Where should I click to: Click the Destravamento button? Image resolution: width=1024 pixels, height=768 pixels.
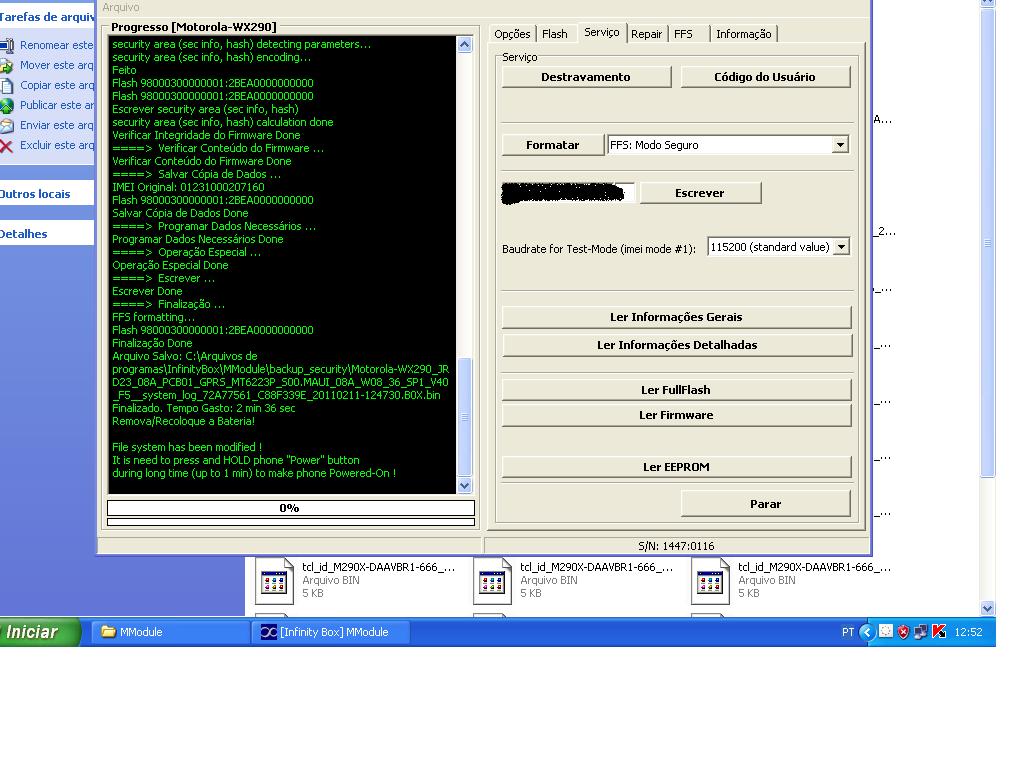point(586,77)
